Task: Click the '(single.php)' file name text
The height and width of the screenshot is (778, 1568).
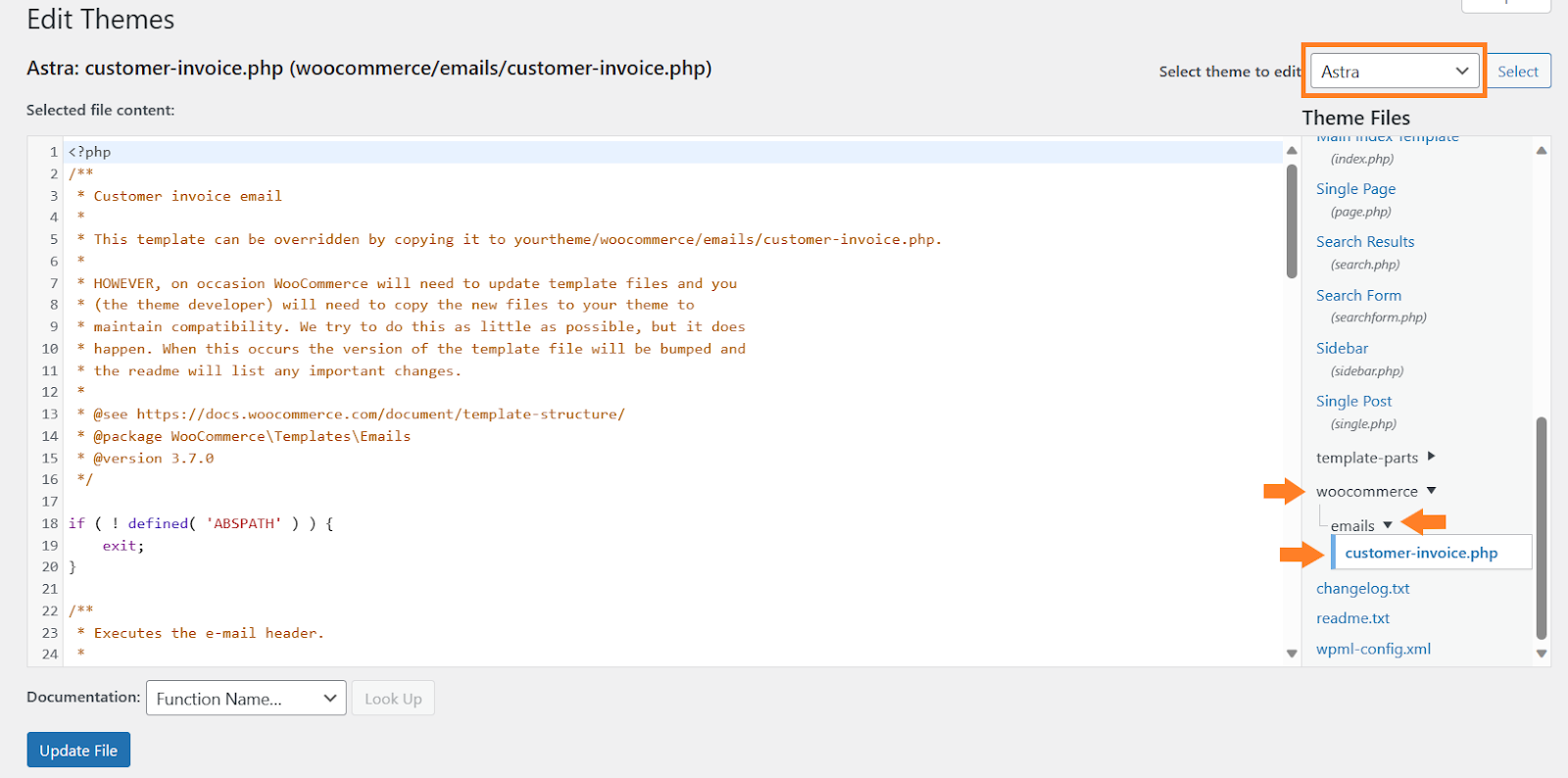Action: tap(1363, 424)
